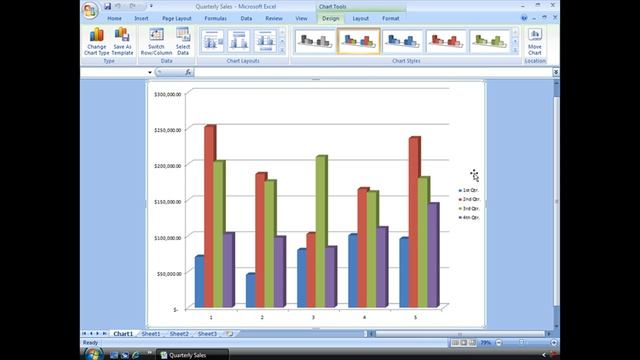Choose the all-blue chart style

(402, 41)
